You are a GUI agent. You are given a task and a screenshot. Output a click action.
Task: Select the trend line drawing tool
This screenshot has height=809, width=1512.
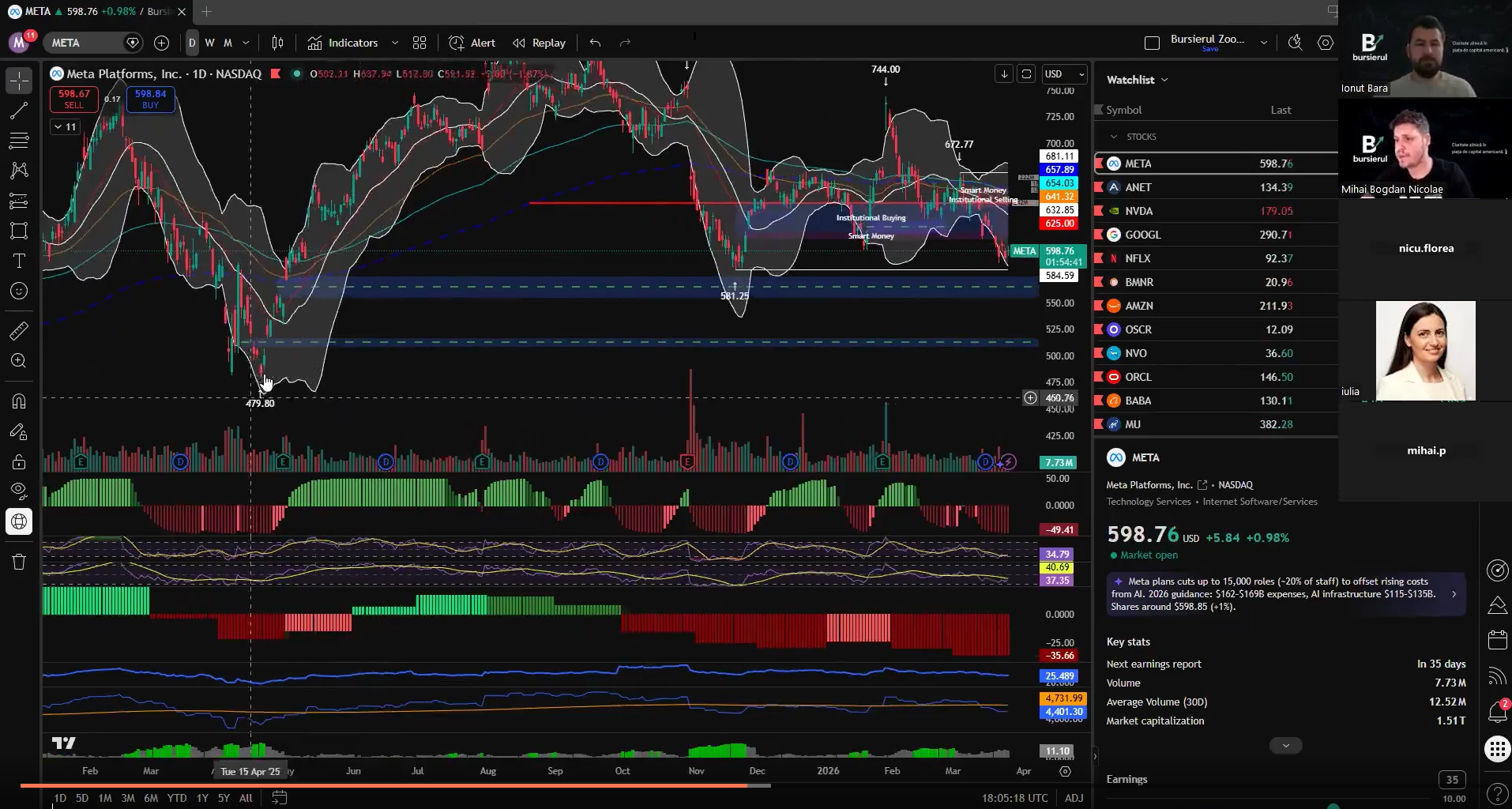tap(18, 111)
